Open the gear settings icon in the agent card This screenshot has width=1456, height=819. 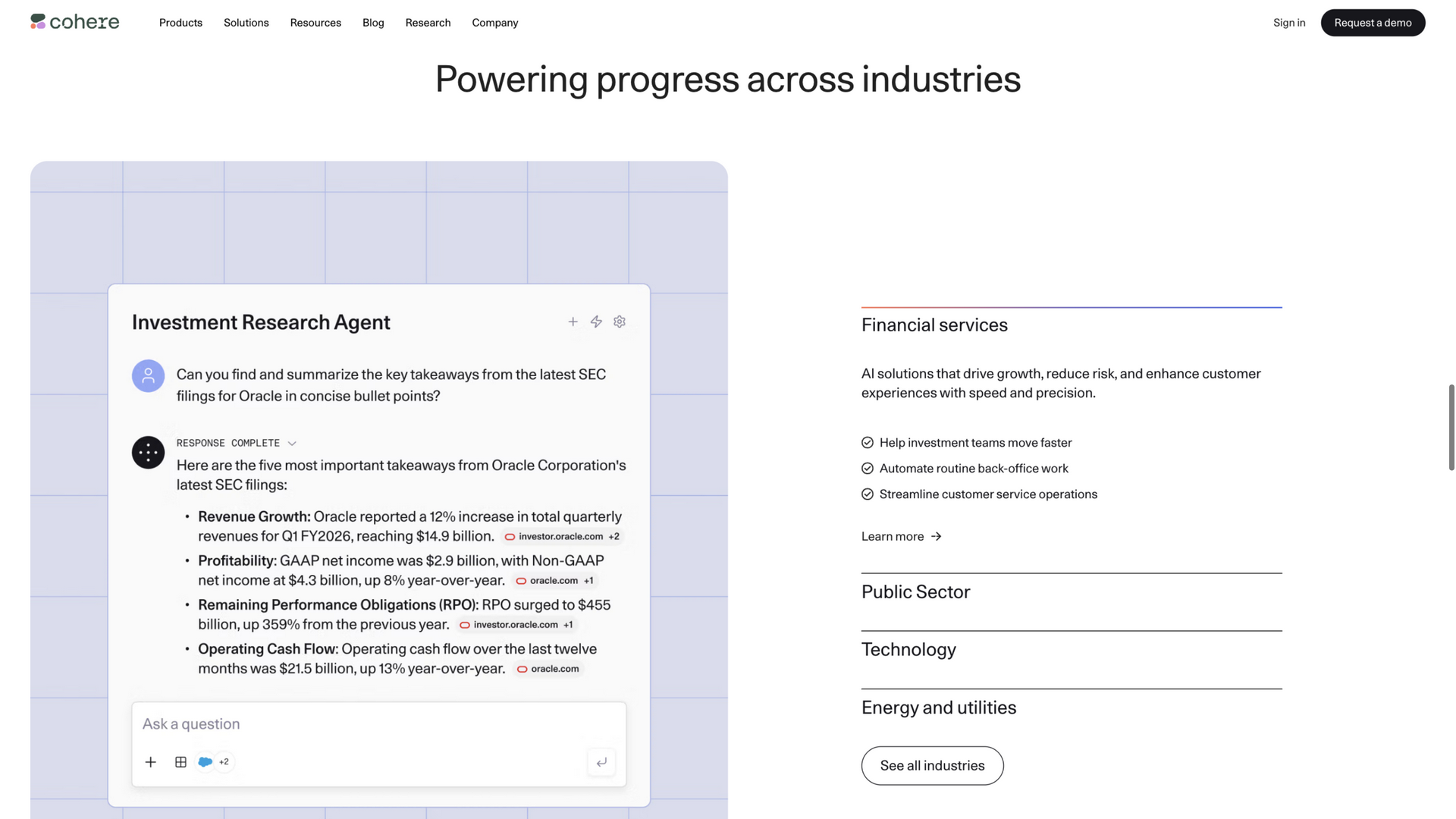click(620, 322)
